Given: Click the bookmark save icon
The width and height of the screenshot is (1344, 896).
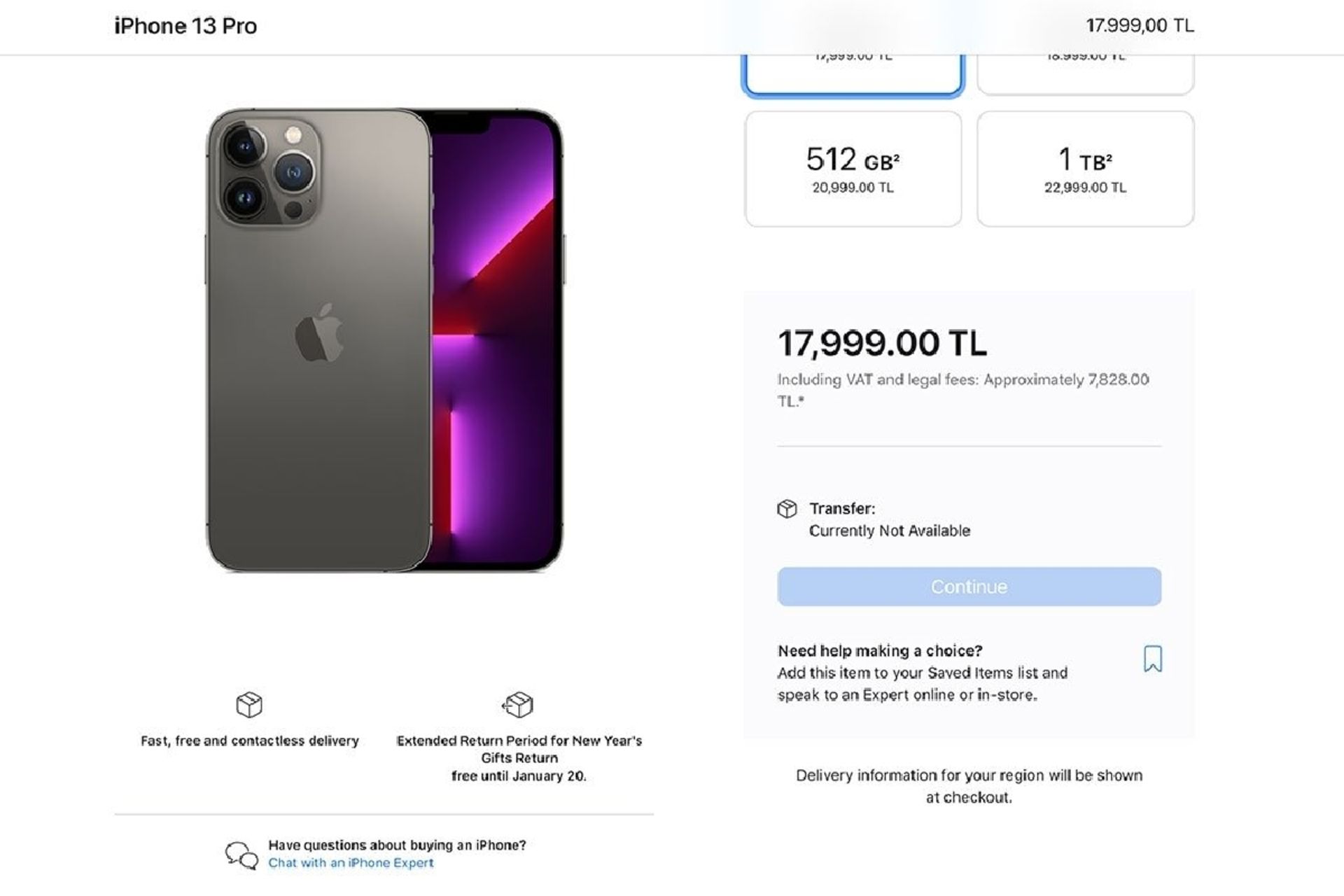Looking at the screenshot, I should [1152, 659].
